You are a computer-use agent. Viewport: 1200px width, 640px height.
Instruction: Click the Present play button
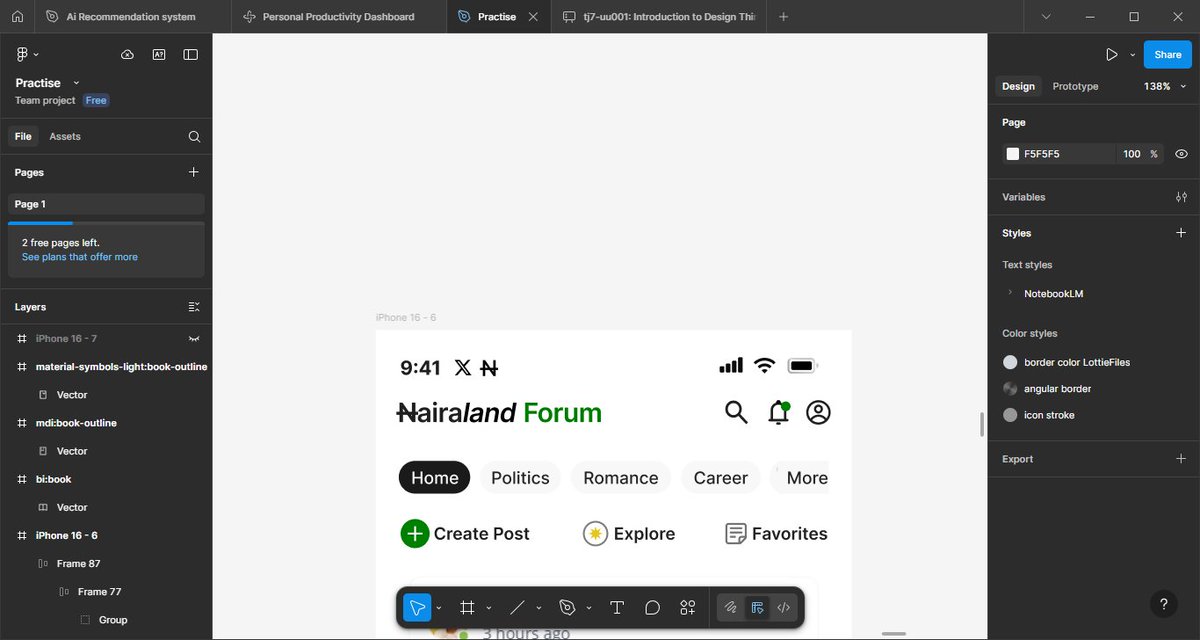pos(1111,55)
